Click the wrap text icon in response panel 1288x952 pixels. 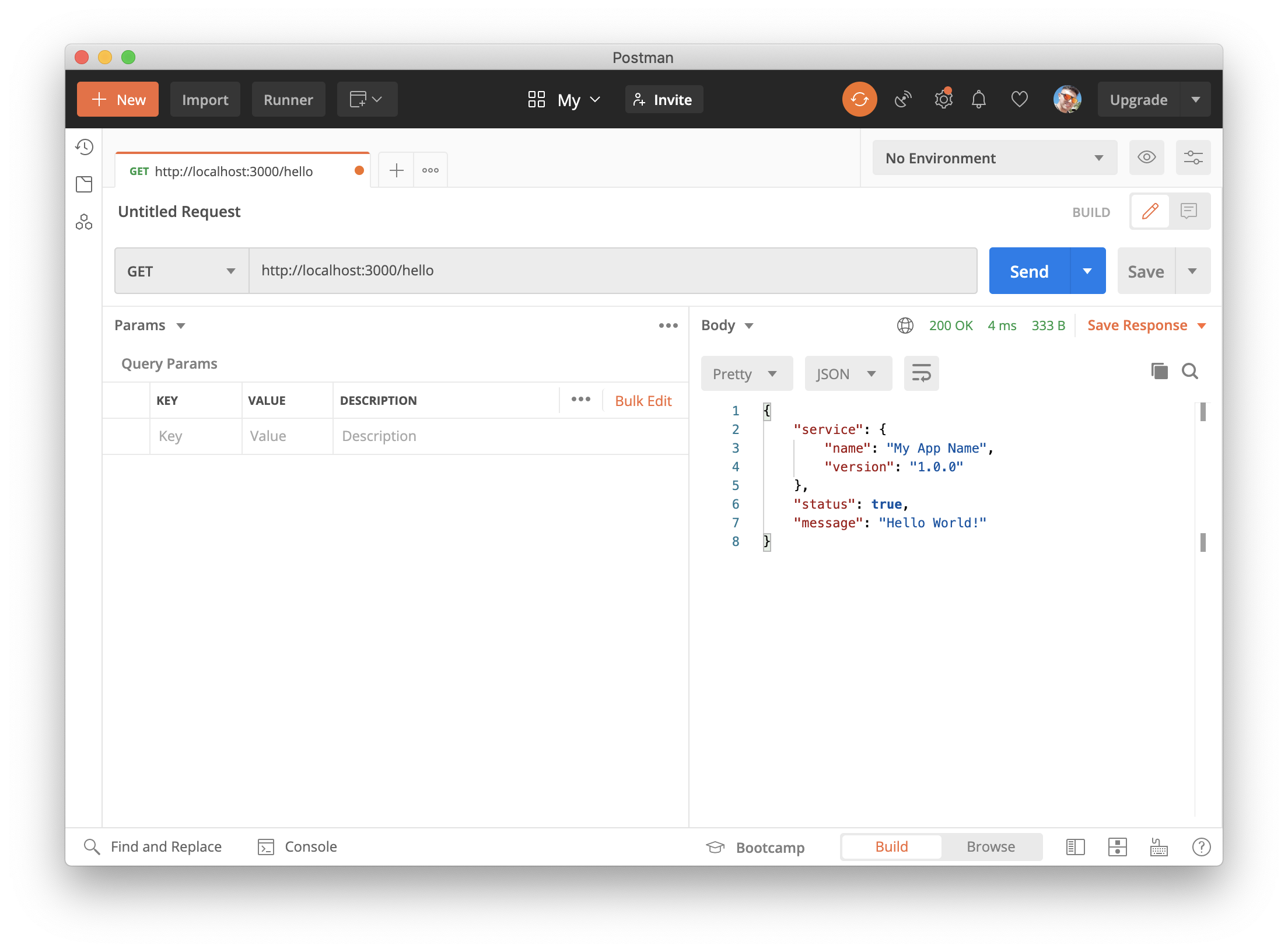click(x=921, y=374)
